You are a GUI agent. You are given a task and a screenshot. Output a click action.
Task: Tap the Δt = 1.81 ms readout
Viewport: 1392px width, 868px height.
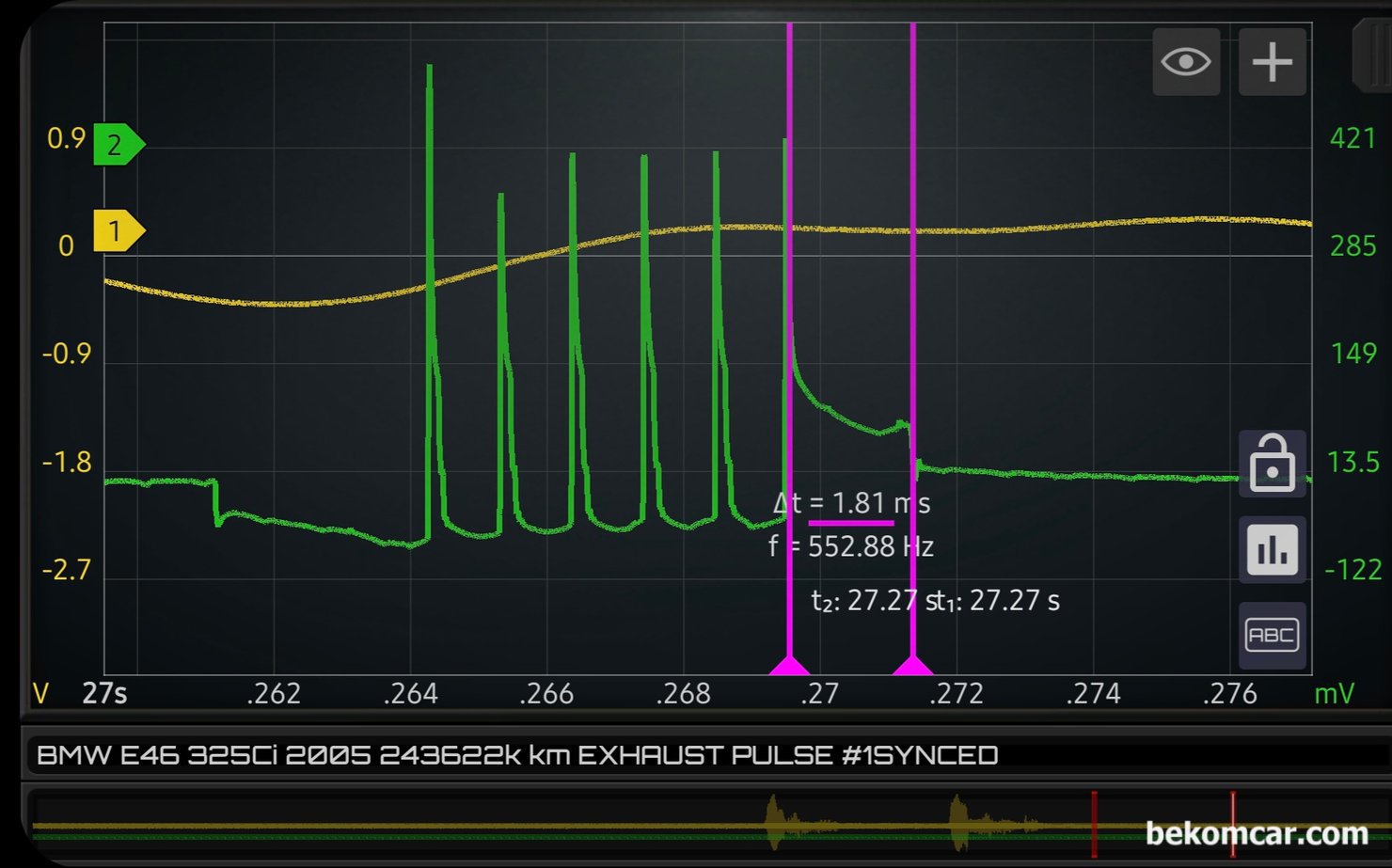[851, 504]
